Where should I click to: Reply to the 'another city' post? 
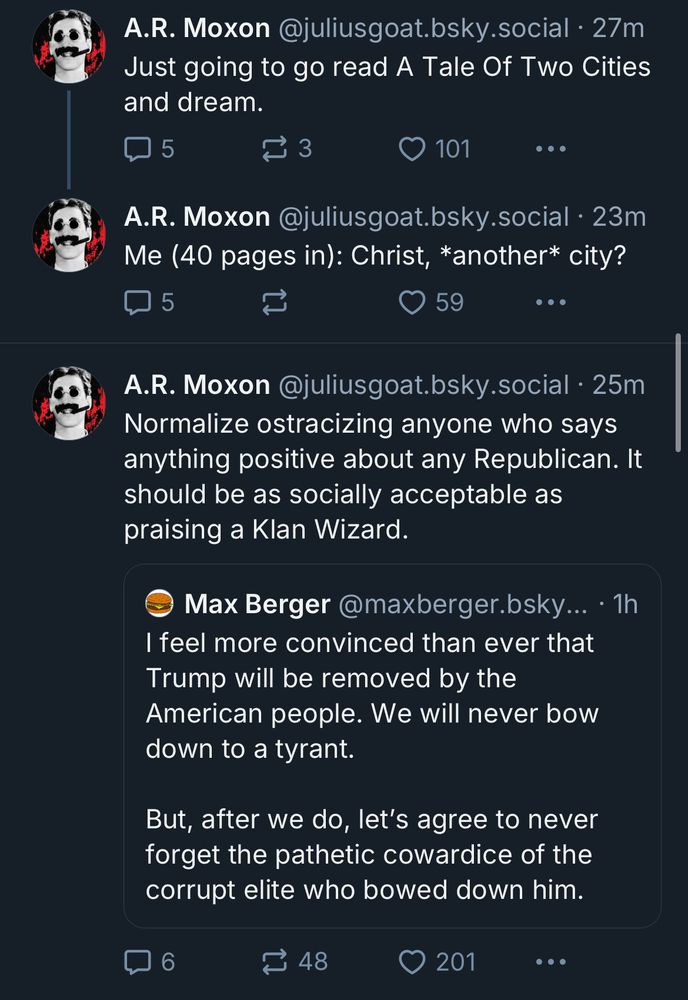[136, 302]
